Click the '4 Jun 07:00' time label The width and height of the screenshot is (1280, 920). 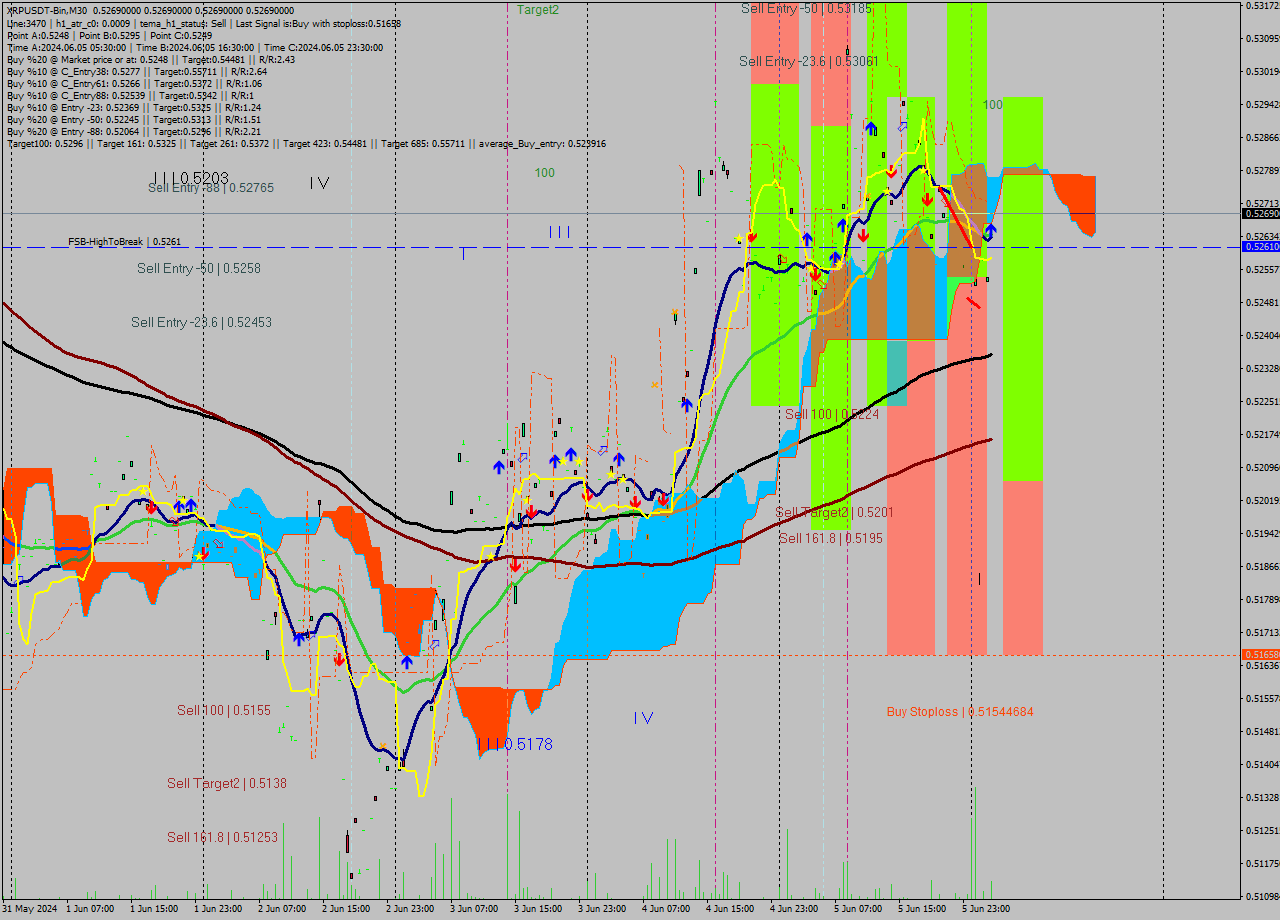point(666,909)
